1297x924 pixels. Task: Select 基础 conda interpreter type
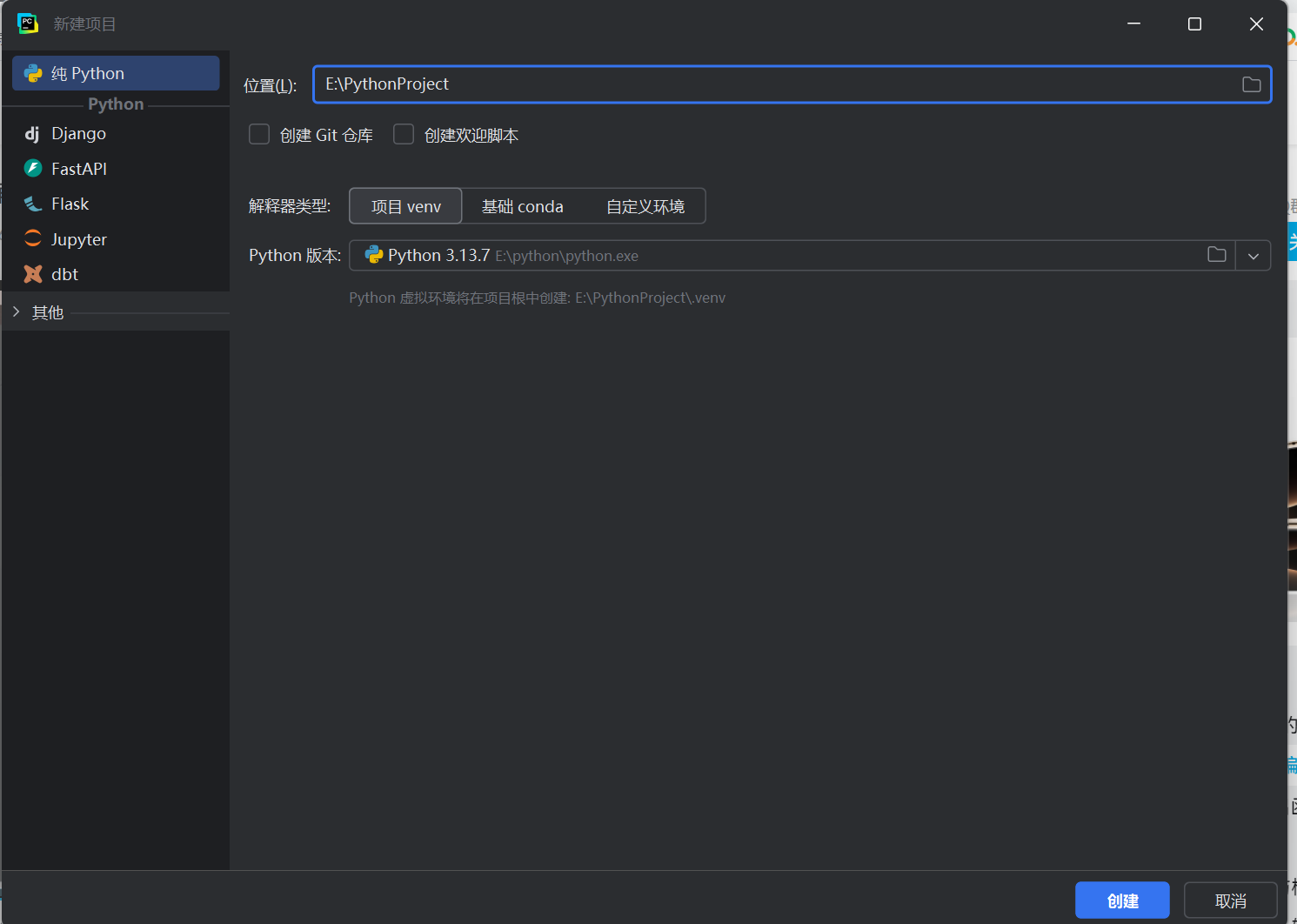click(523, 206)
